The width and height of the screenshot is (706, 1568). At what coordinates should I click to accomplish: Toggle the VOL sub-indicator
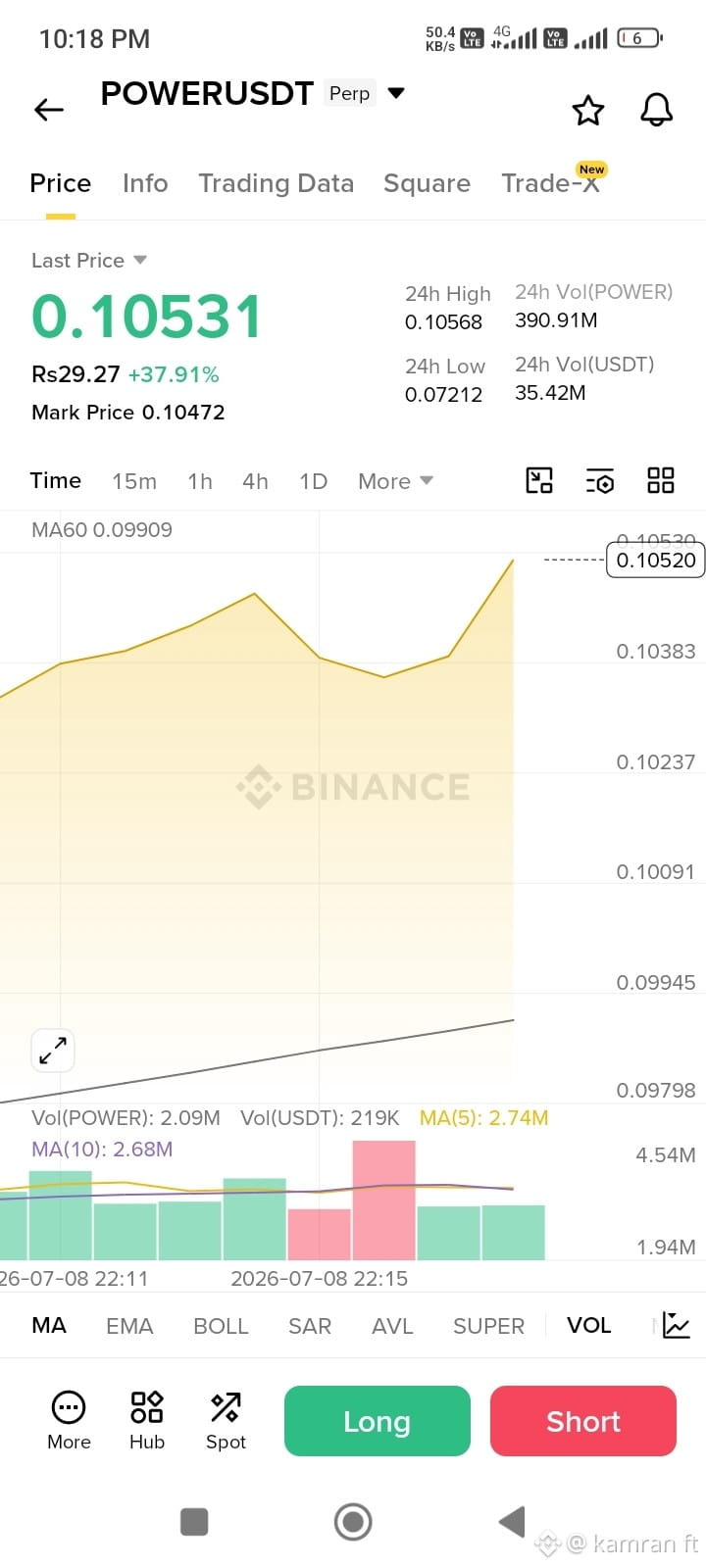coord(588,1325)
